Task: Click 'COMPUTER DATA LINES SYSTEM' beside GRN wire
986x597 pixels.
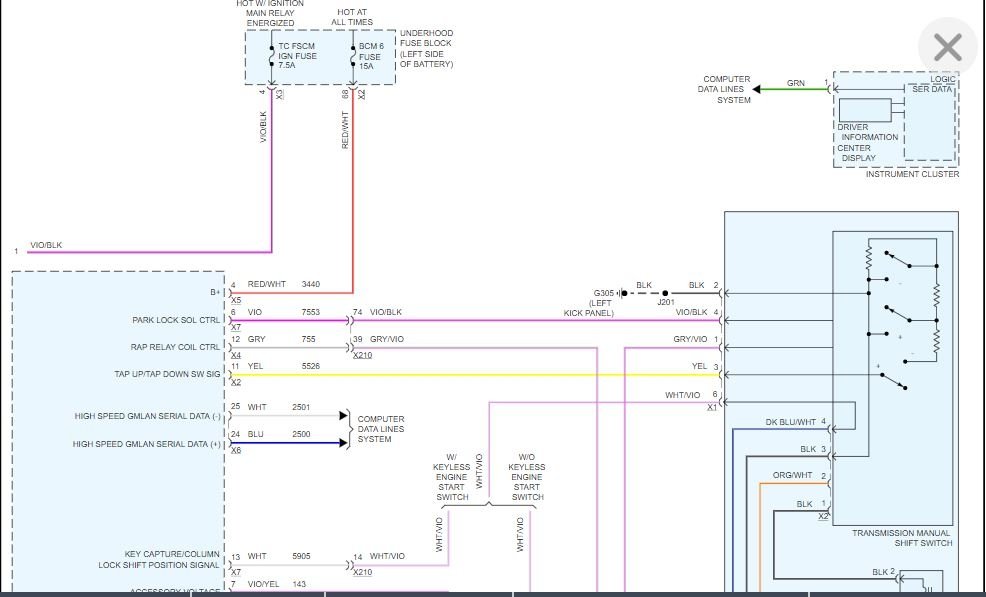Action: (x=724, y=89)
